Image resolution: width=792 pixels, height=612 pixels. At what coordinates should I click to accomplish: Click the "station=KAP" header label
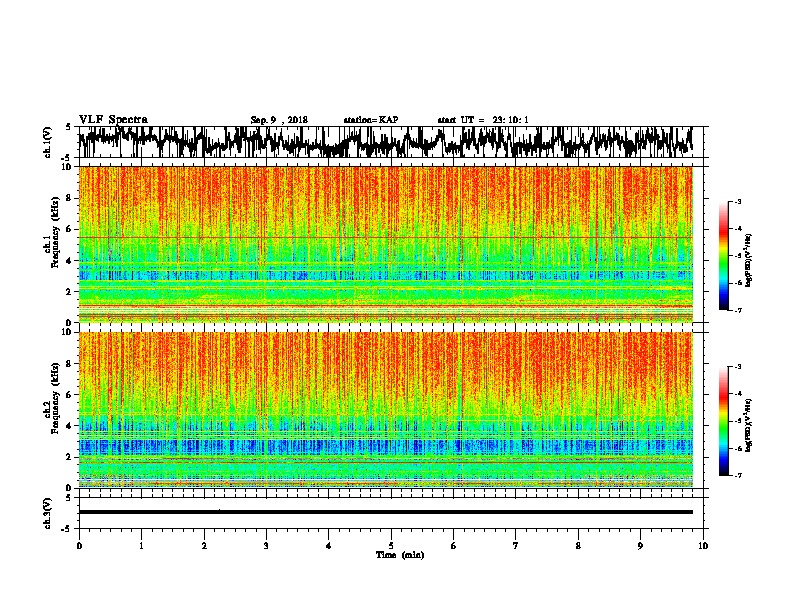tap(371, 120)
